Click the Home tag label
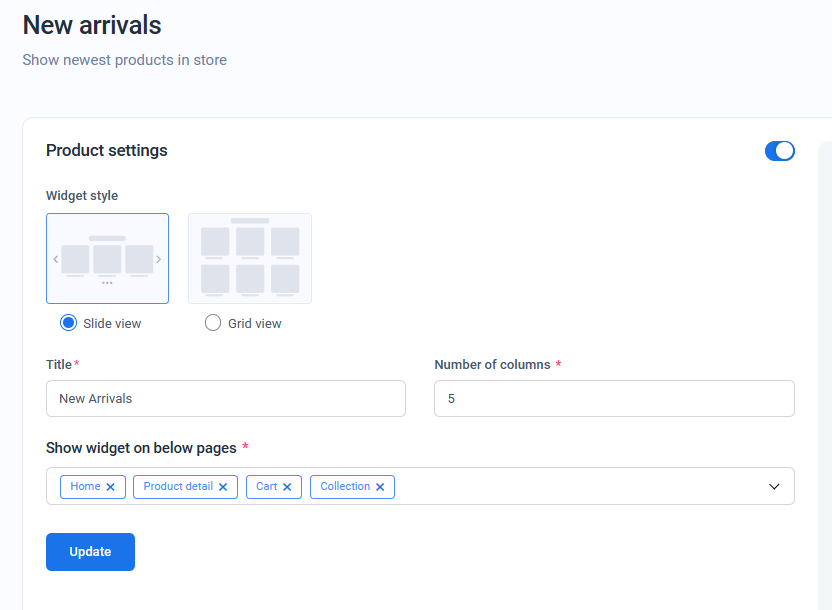The image size is (832, 610). point(85,486)
